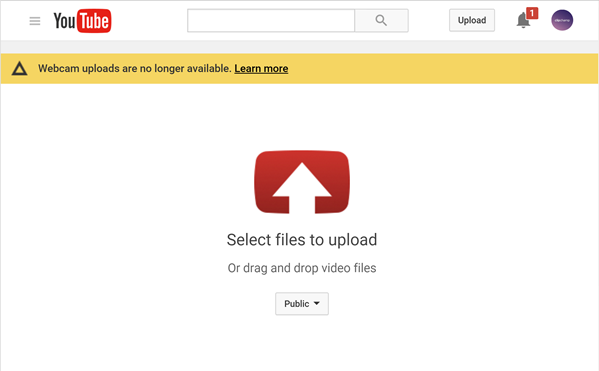Click the red upload arrow icon

tap(302, 182)
